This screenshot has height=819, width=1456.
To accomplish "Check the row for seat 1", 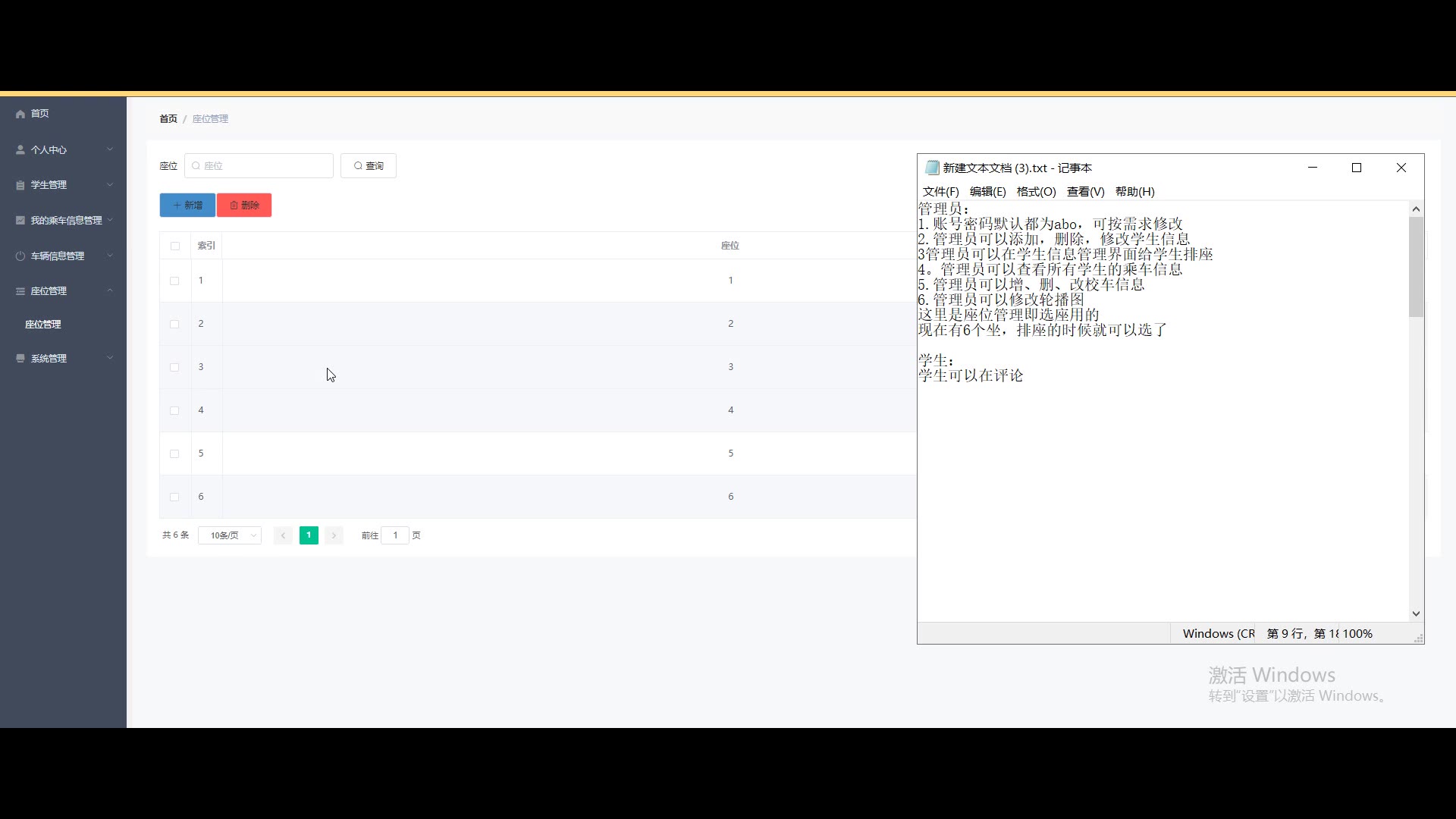I will click(x=175, y=281).
